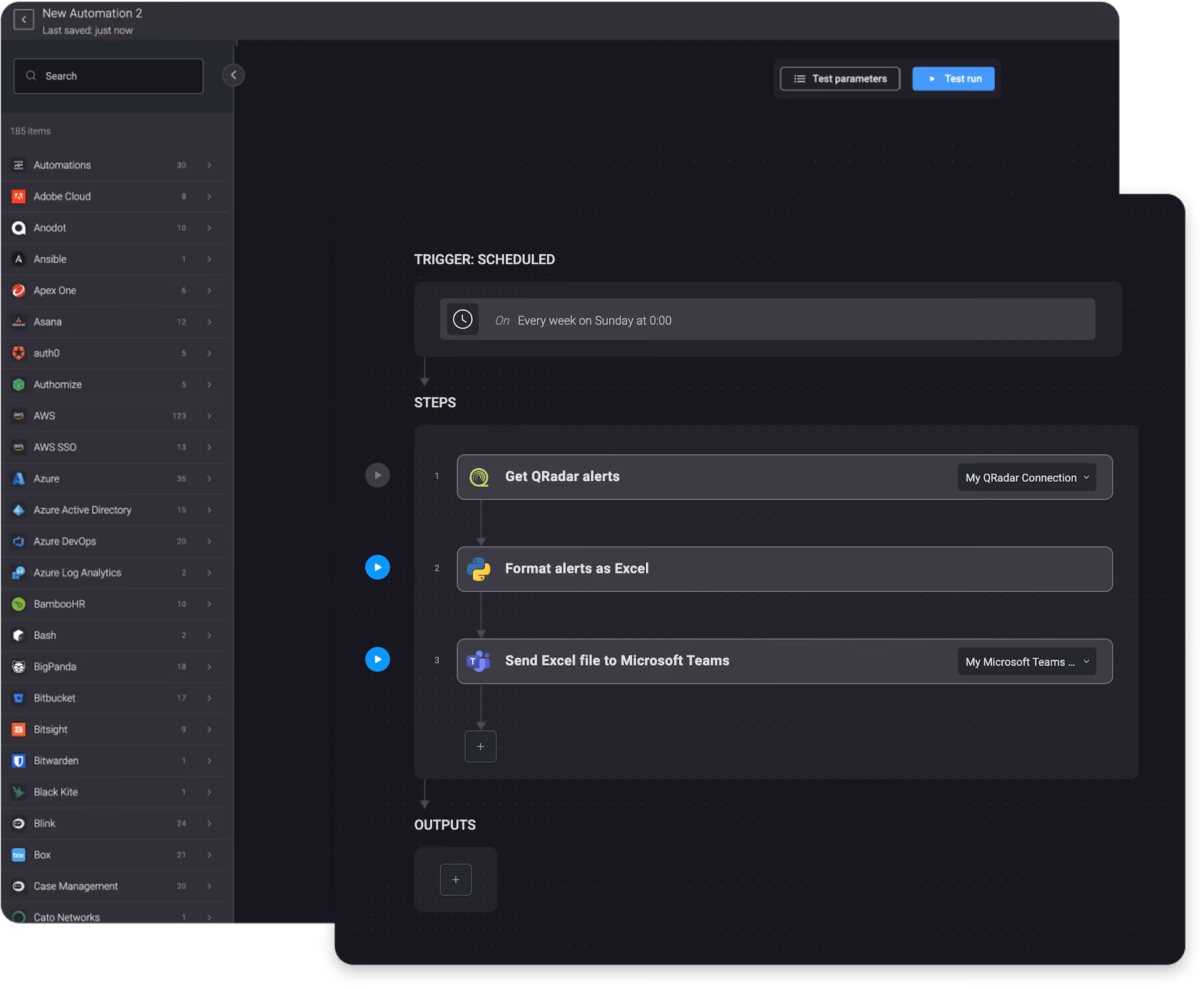
Task: Expand the Azure Log Analytics chevron
Action: click(209, 573)
